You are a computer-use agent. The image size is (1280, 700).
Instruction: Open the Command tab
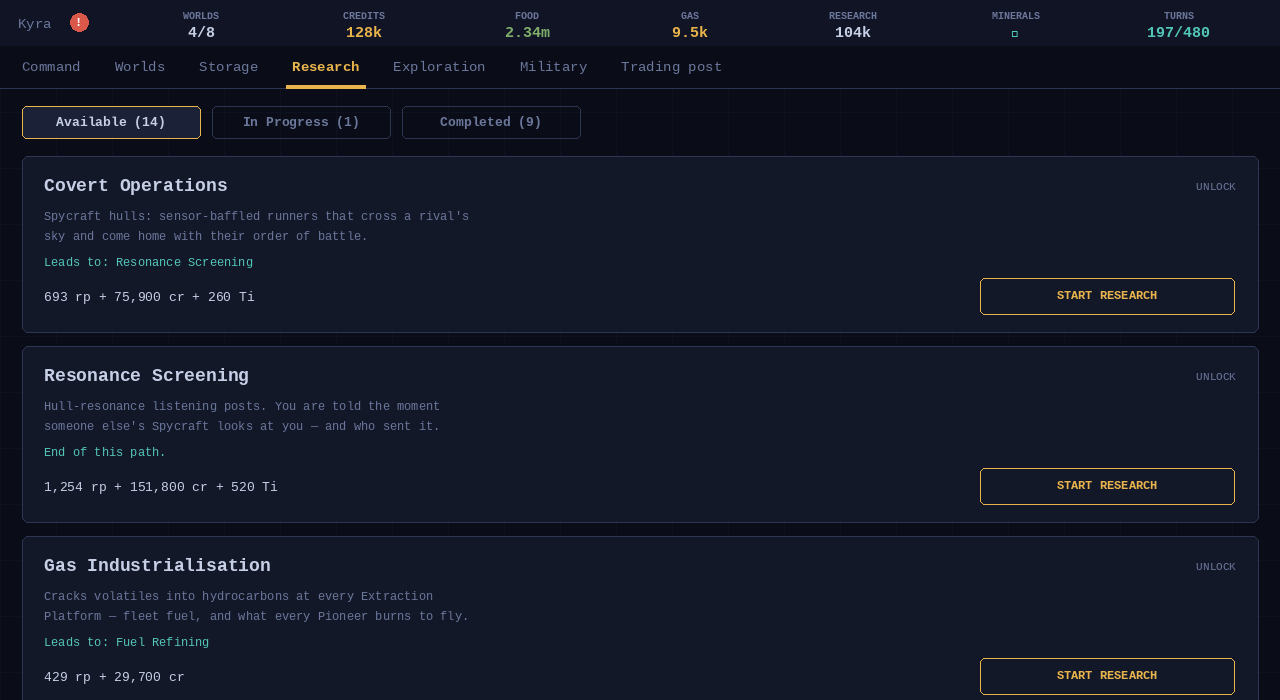point(51,67)
